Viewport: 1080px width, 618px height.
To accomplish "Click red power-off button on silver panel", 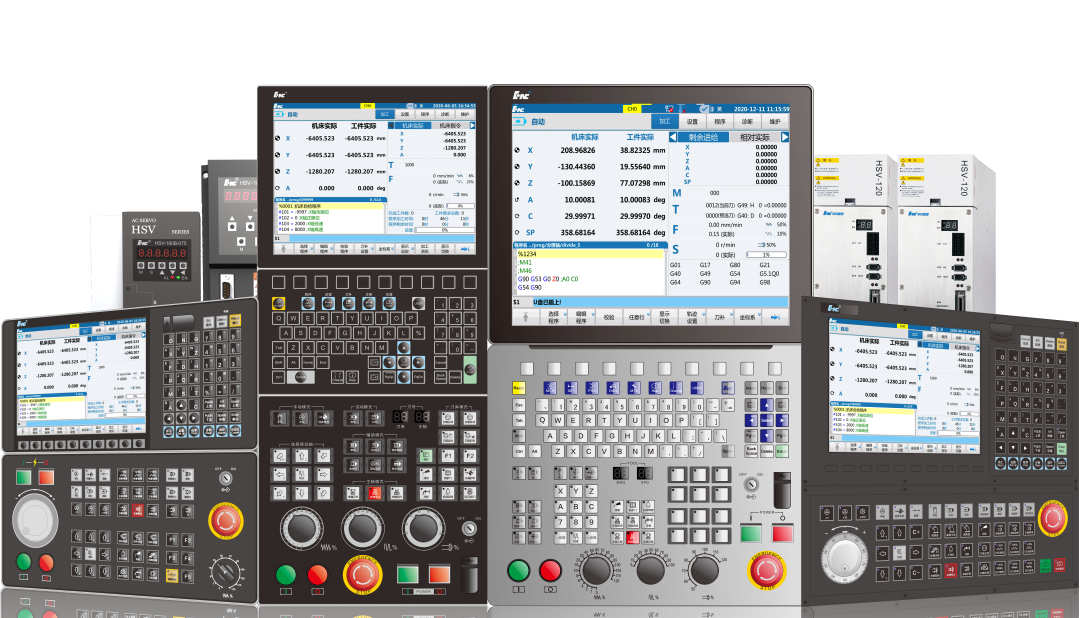I will (x=782, y=534).
